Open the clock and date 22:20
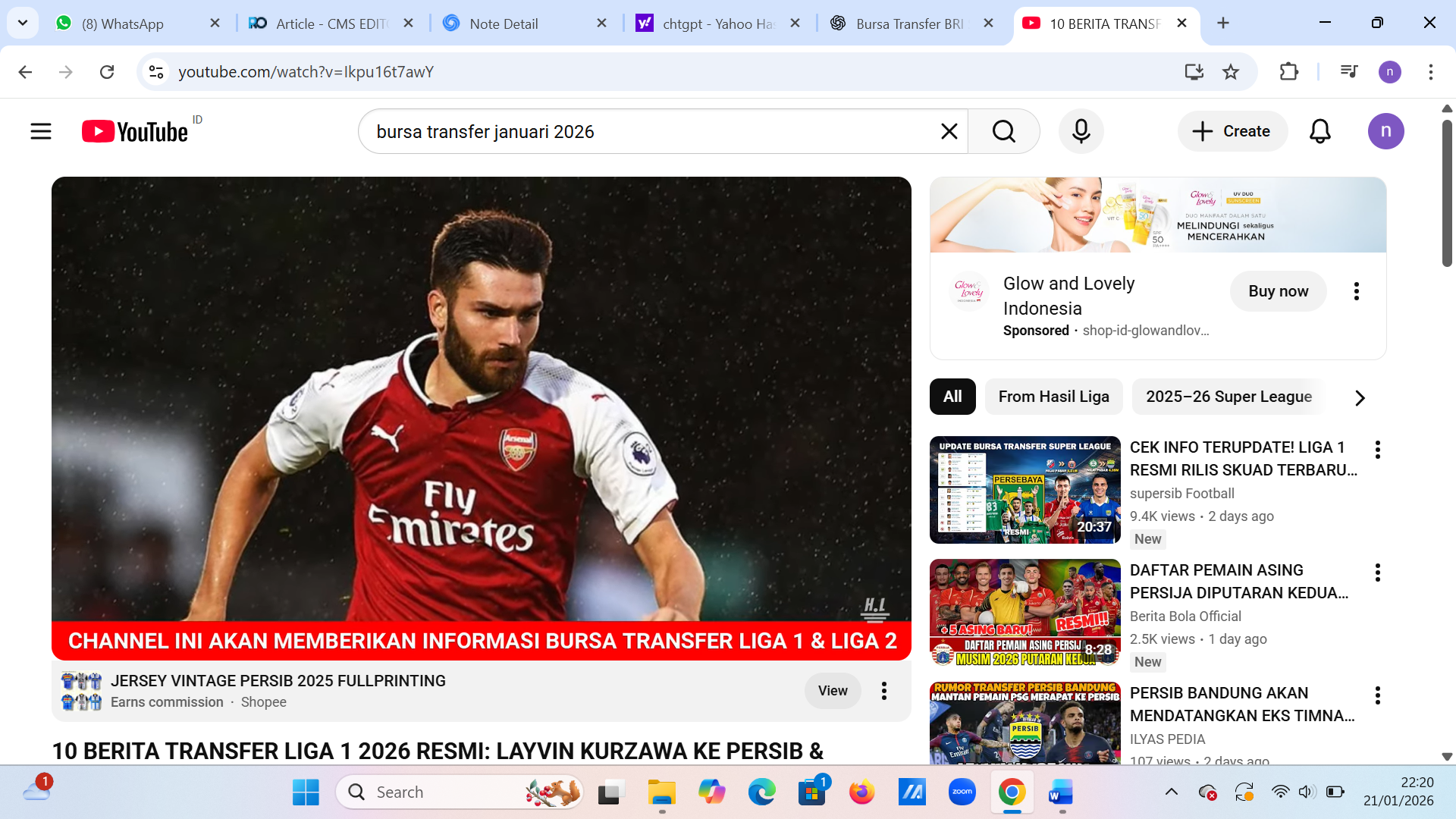Viewport: 1456px width, 819px height. tap(1398, 792)
